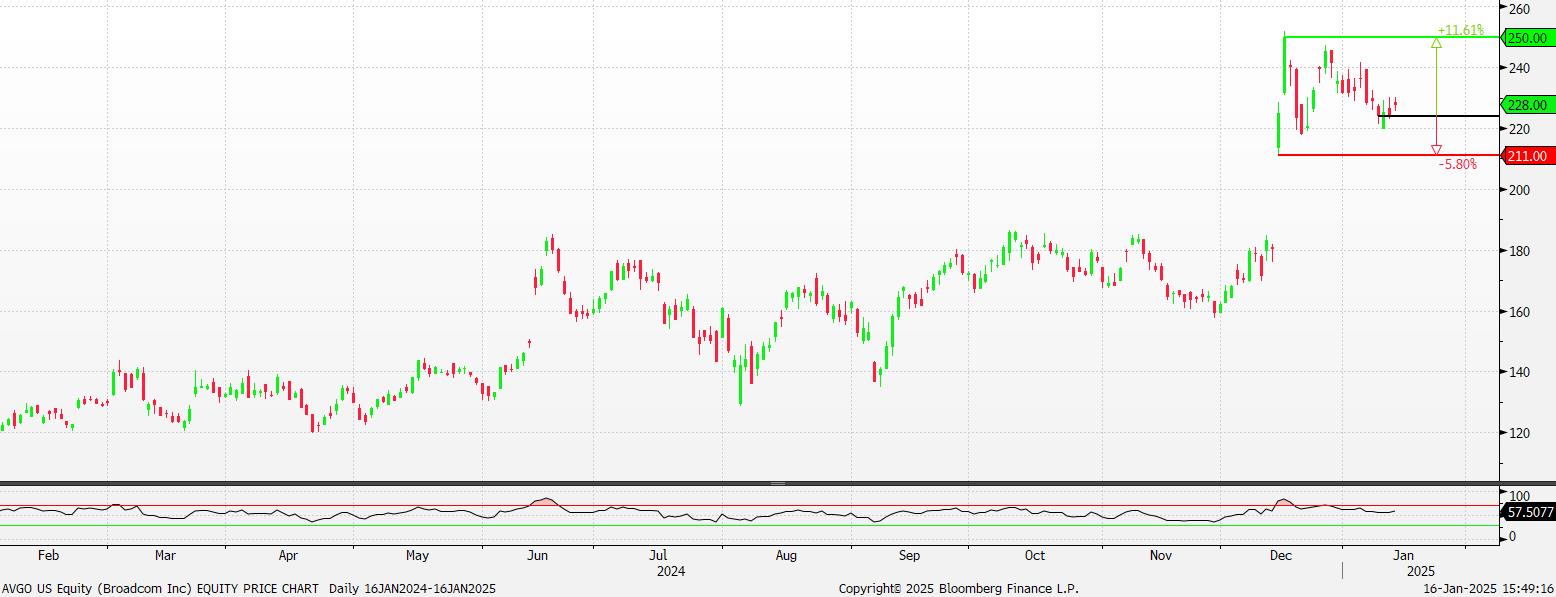Grab the divider between price and RSI panes
Image resolution: width=1556 pixels, height=597 pixels.
coord(778,483)
